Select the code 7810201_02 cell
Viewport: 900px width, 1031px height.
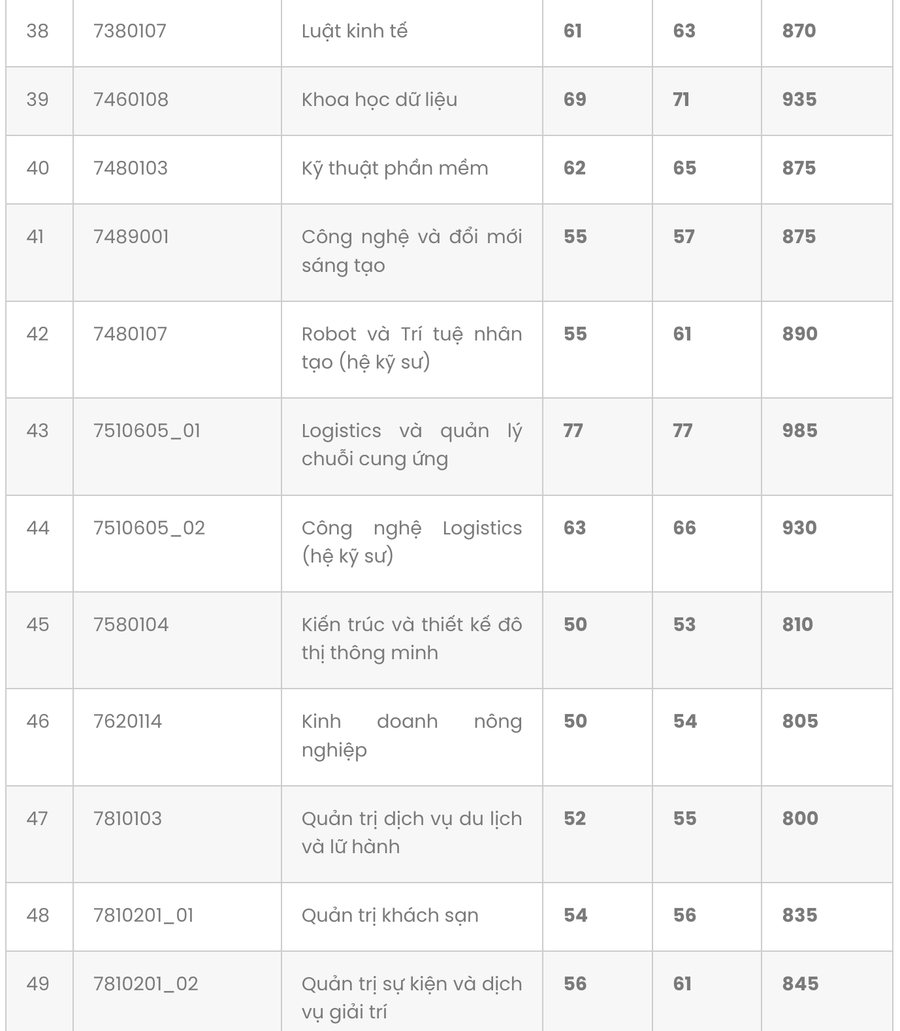(x=149, y=984)
